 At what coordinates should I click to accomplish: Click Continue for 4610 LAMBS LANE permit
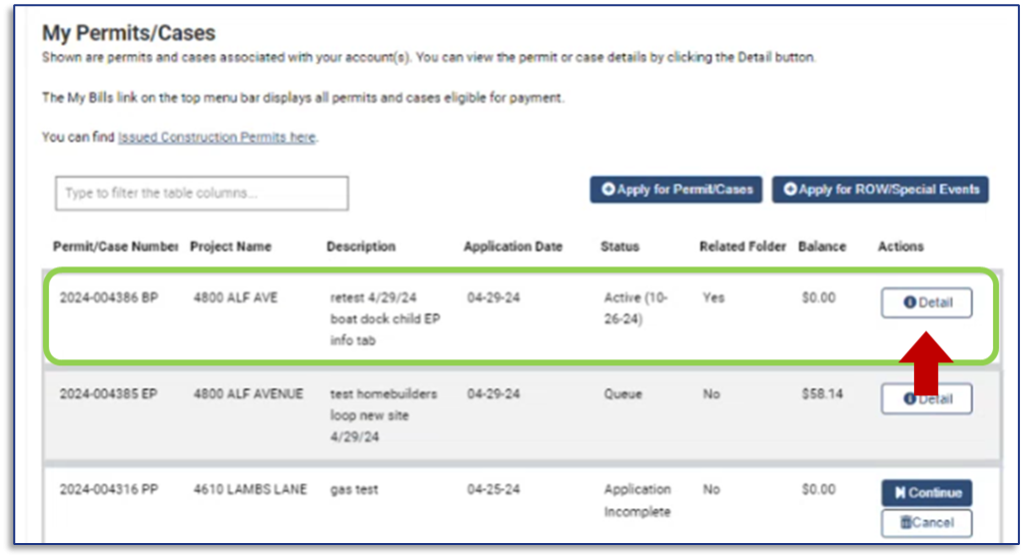point(926,492)
